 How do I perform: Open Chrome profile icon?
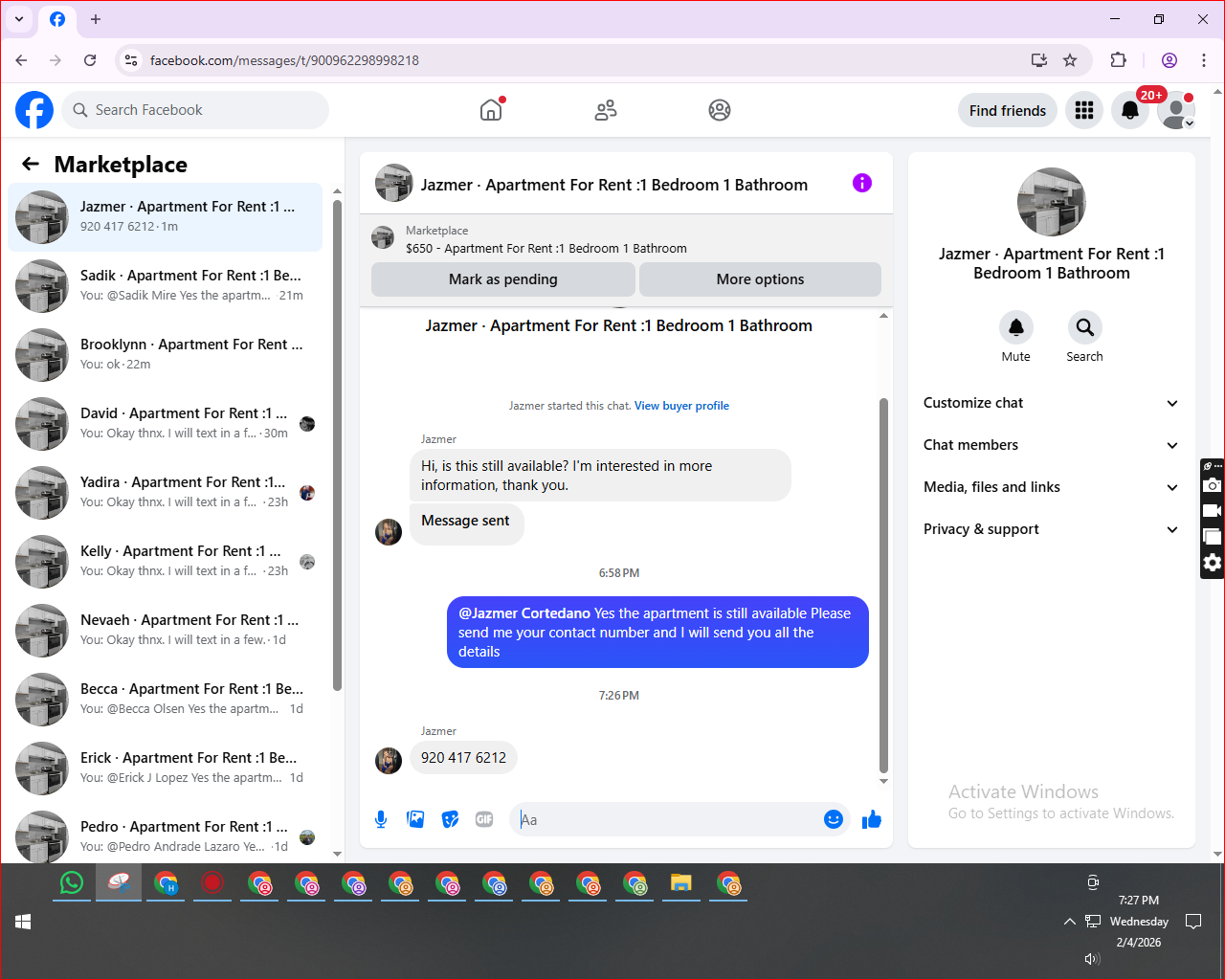click(1169, 60)
